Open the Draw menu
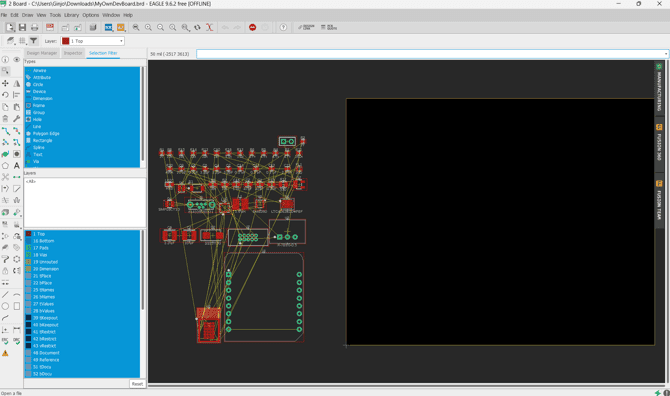Screen dimensions: 670x396 coord(27,15)
